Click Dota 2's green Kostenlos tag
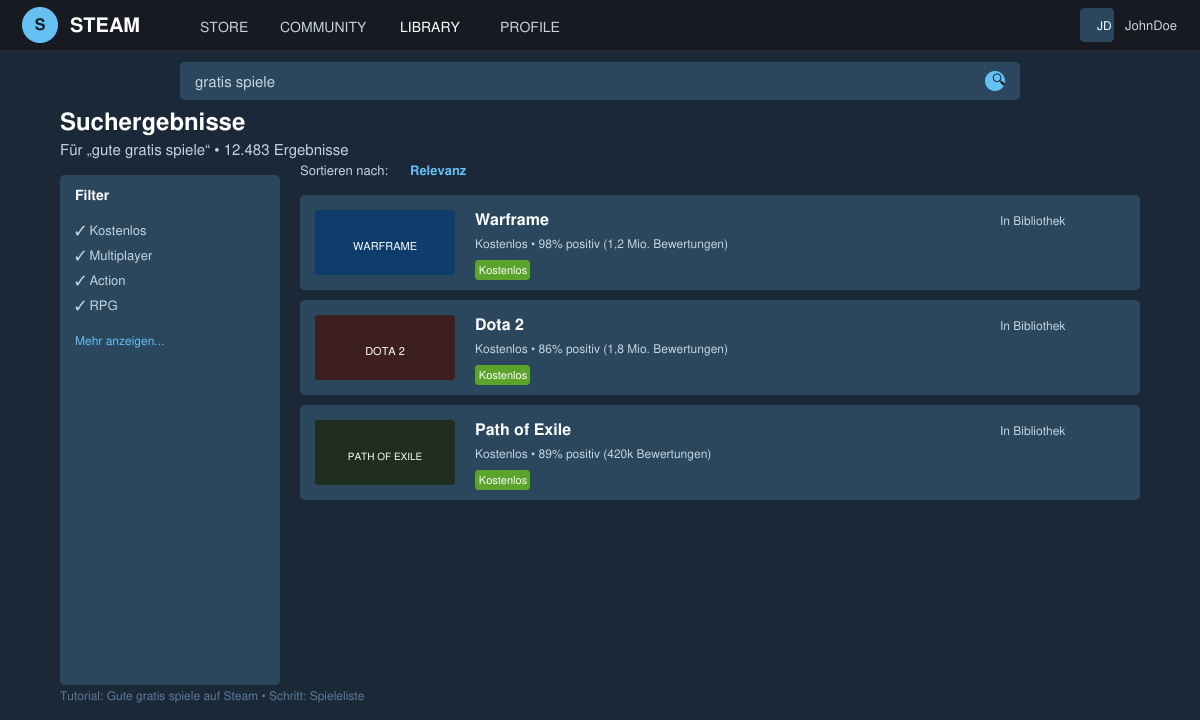Image resolution: width=1200 pixels, height=720 pixels. click(x=502, y=375)
